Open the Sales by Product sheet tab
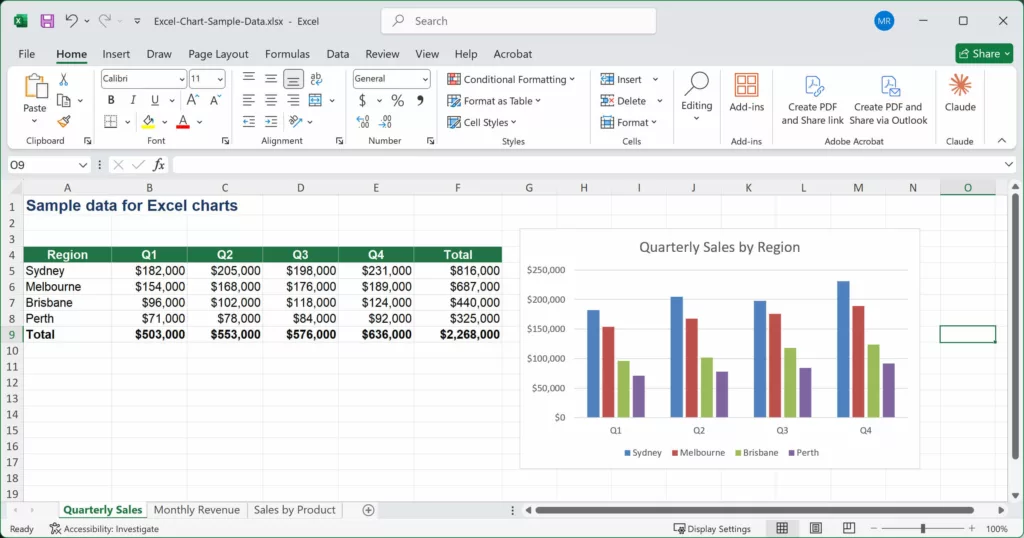Viewport: 1024px width, 538px height. [295, 510]
